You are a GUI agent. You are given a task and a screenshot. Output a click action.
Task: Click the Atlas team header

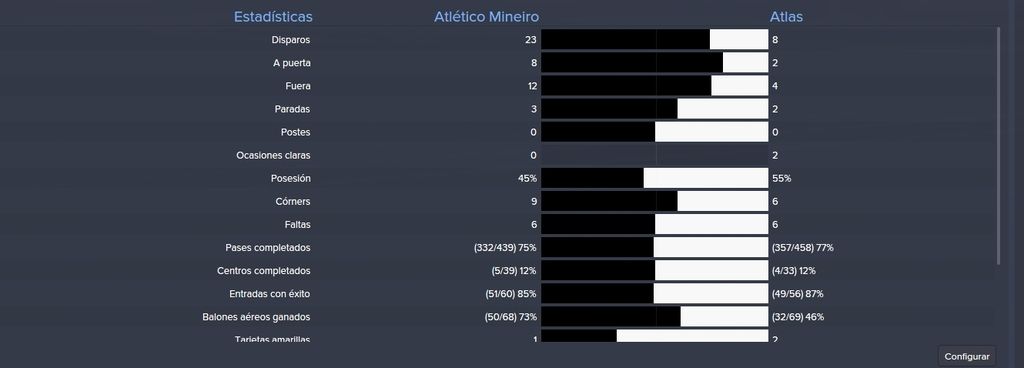tap(786, 17)
